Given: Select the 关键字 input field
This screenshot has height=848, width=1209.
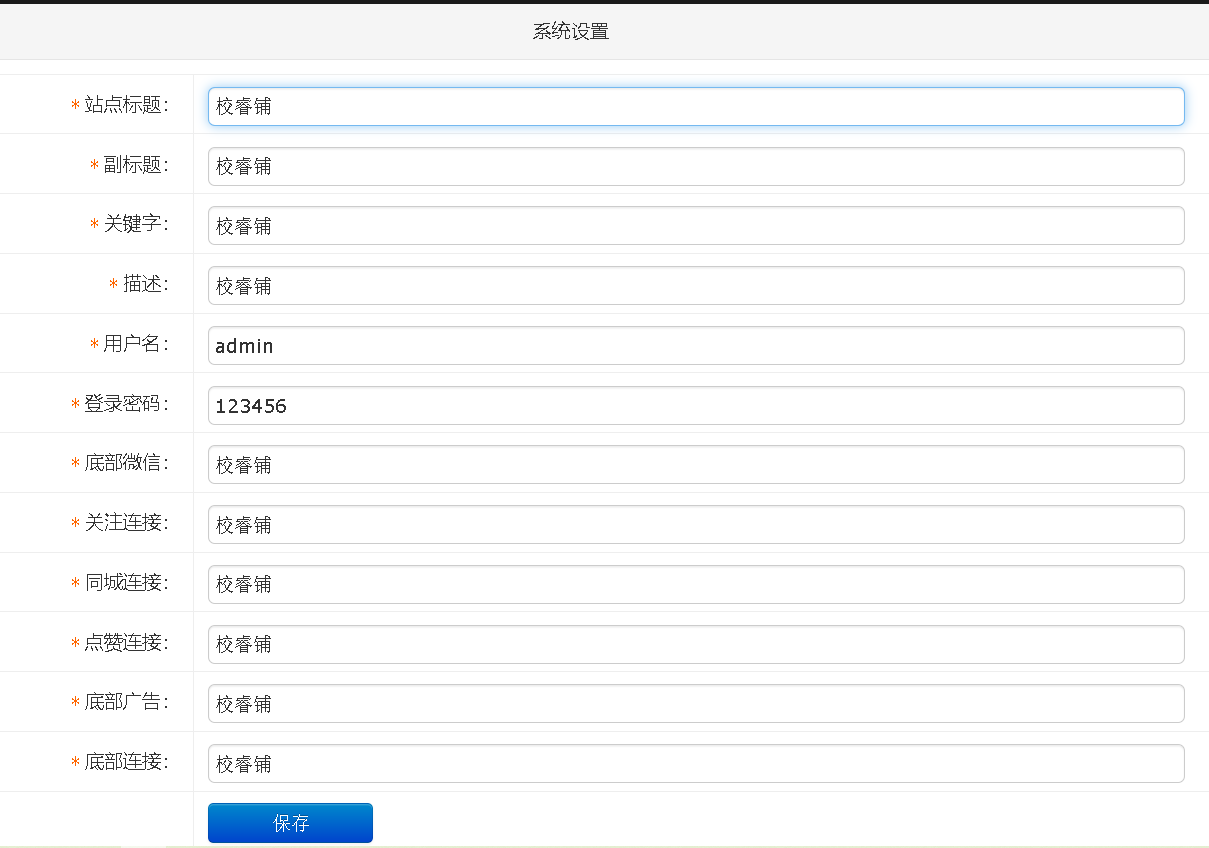Looking at the screenshot, I should click(695, 226).
